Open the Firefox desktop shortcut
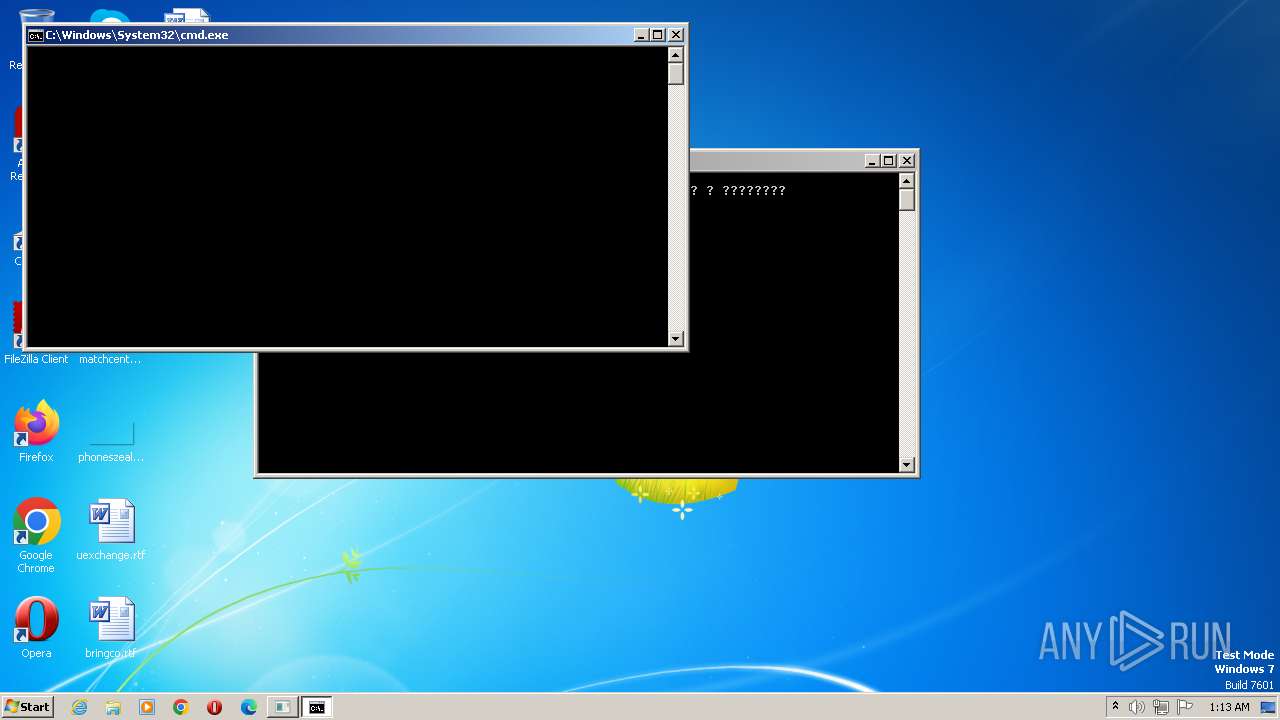The height and width of the screenshot is (720, 1280). [x=36, y=432]
